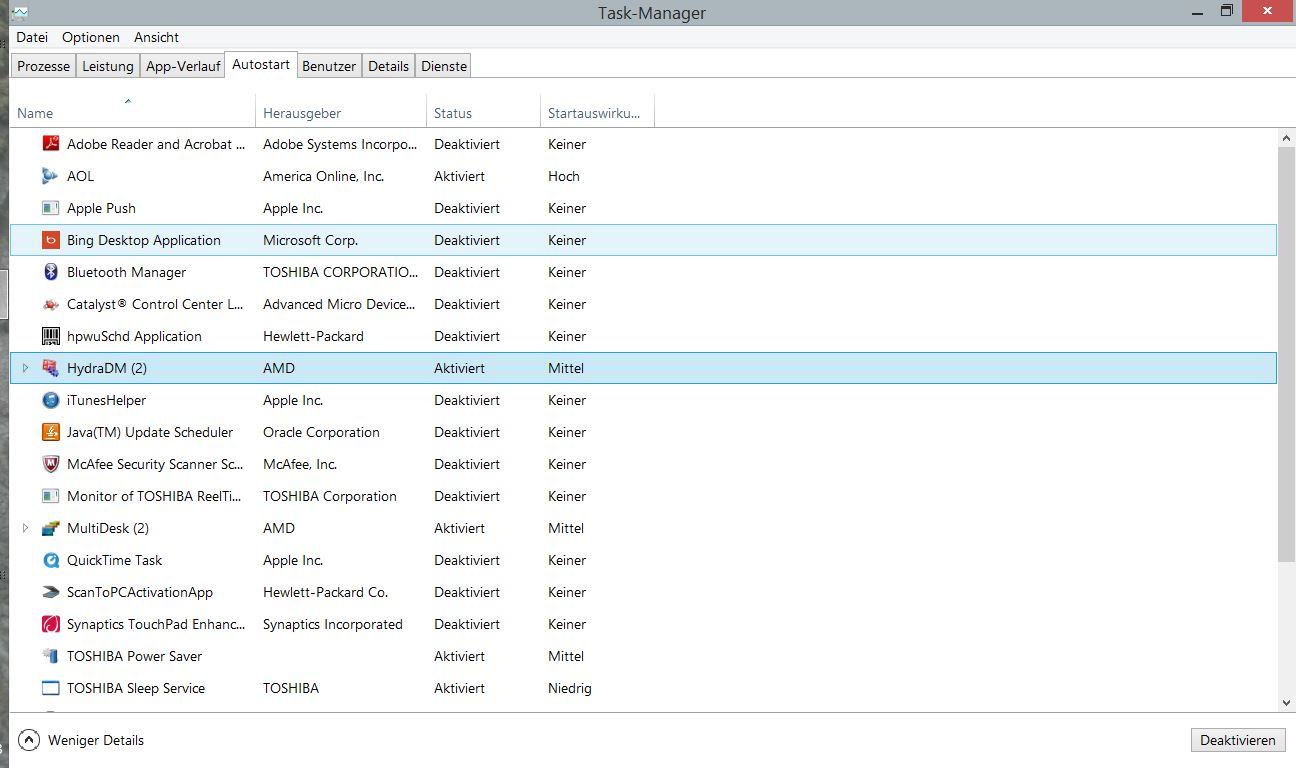The width and height of the screenshot is (1296, 768).
Task: Click the Monitor of TOSHIBA ReelTime icon
Action: point(51,496)
